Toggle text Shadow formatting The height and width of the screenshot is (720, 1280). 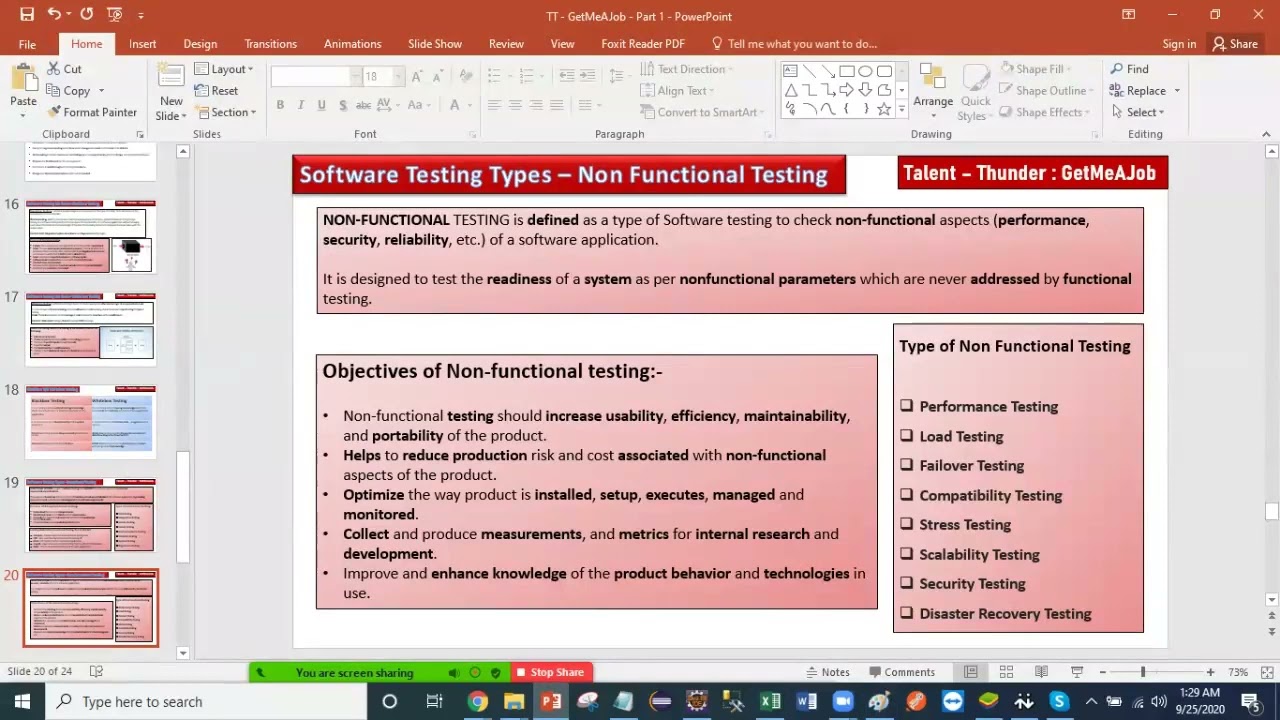[x=343, y=105]
